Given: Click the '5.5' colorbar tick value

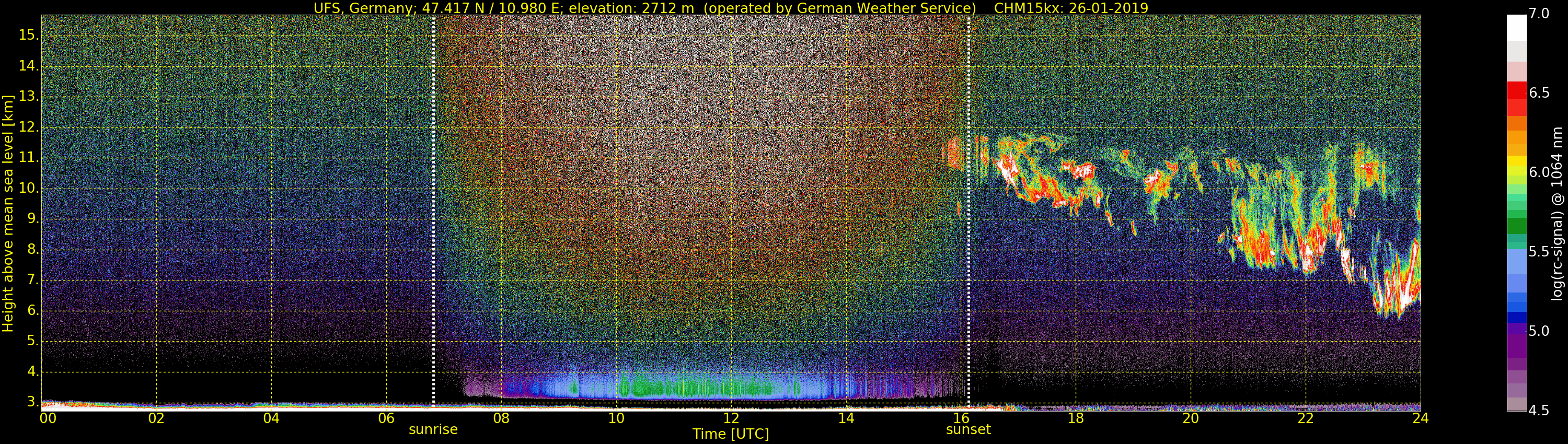Looking at the screenshot, I should click(x=1539, y=251).
